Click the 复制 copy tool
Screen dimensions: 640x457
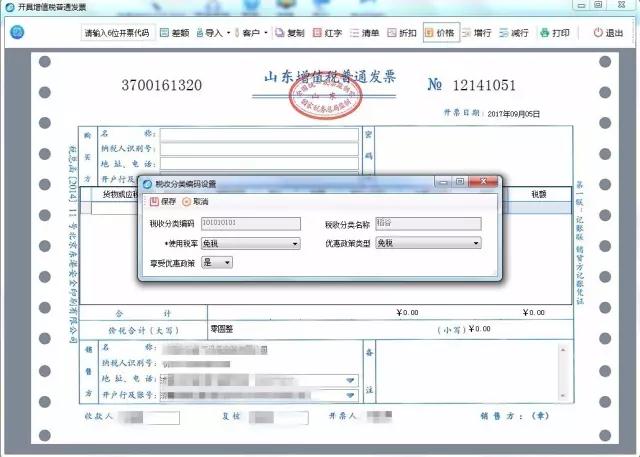click(290, 33)
